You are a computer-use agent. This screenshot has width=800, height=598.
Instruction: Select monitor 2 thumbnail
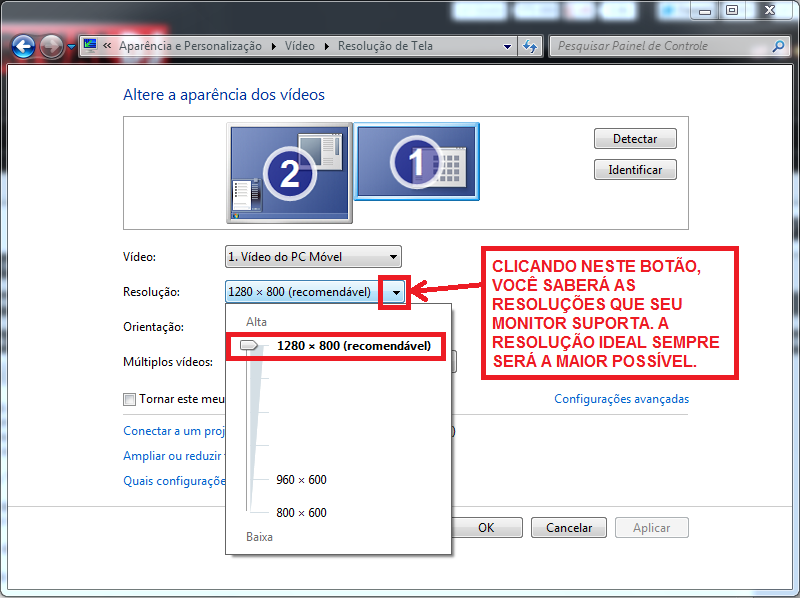[289, 172]
